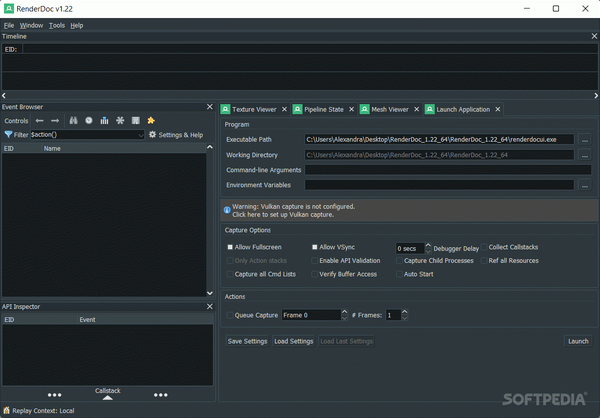Image resolution: width=600 pixels, height=418 pixels.
Task: Enable API Validation checkbox
Action: (315, 261)
